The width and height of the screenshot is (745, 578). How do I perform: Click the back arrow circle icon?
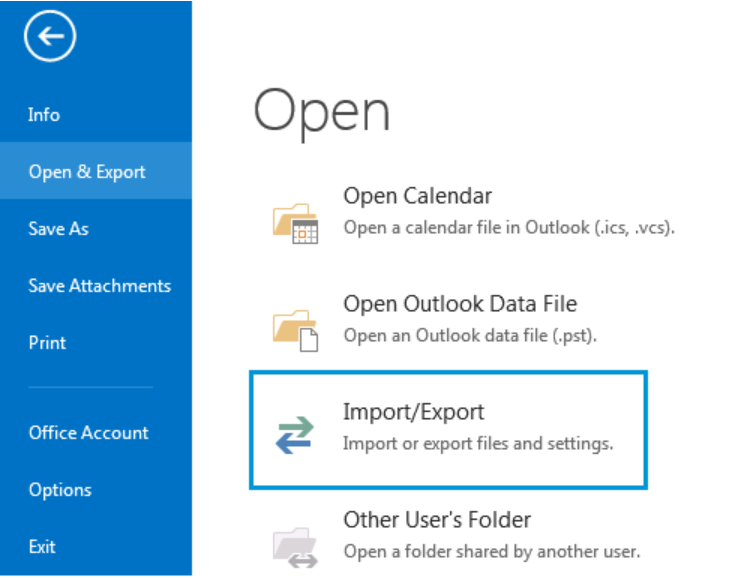(x=50, y=36)
